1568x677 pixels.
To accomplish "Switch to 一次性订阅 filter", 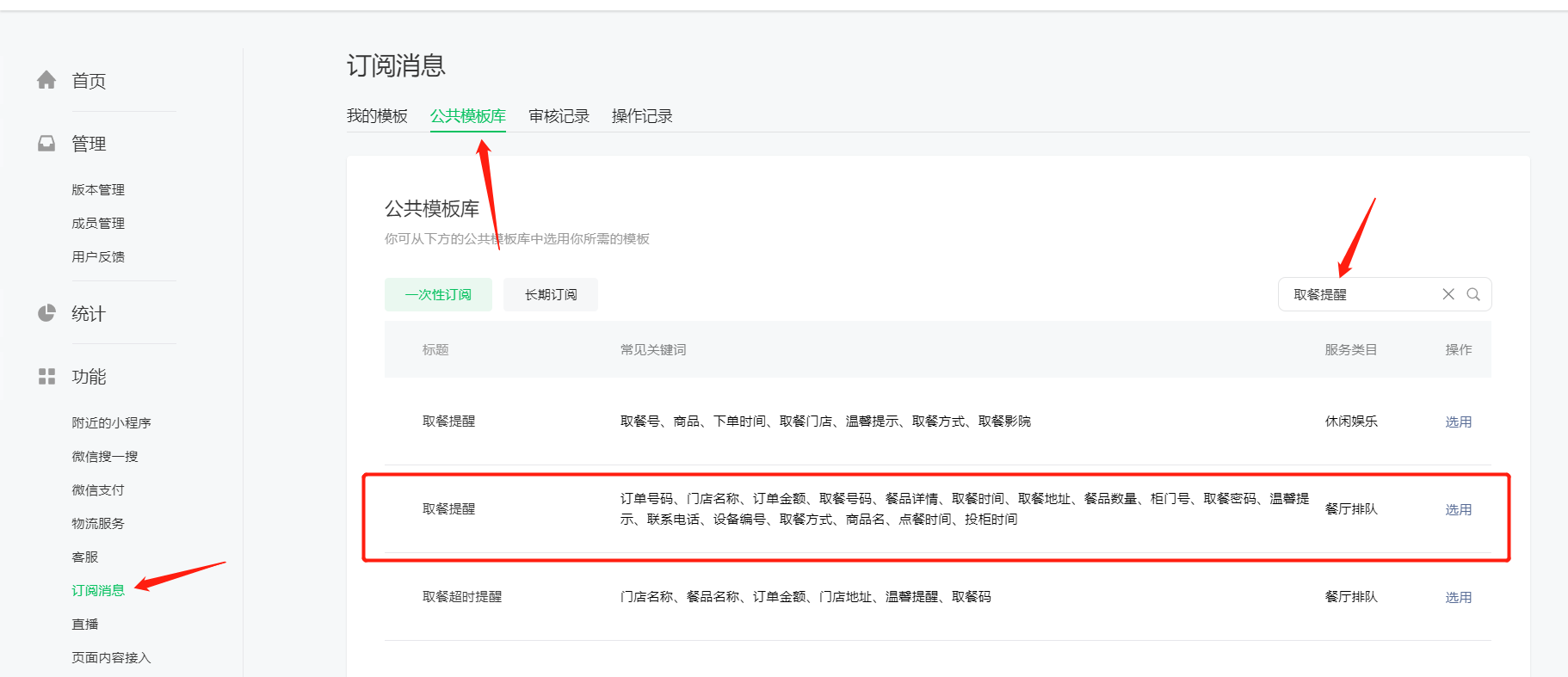I will point(438,294).
